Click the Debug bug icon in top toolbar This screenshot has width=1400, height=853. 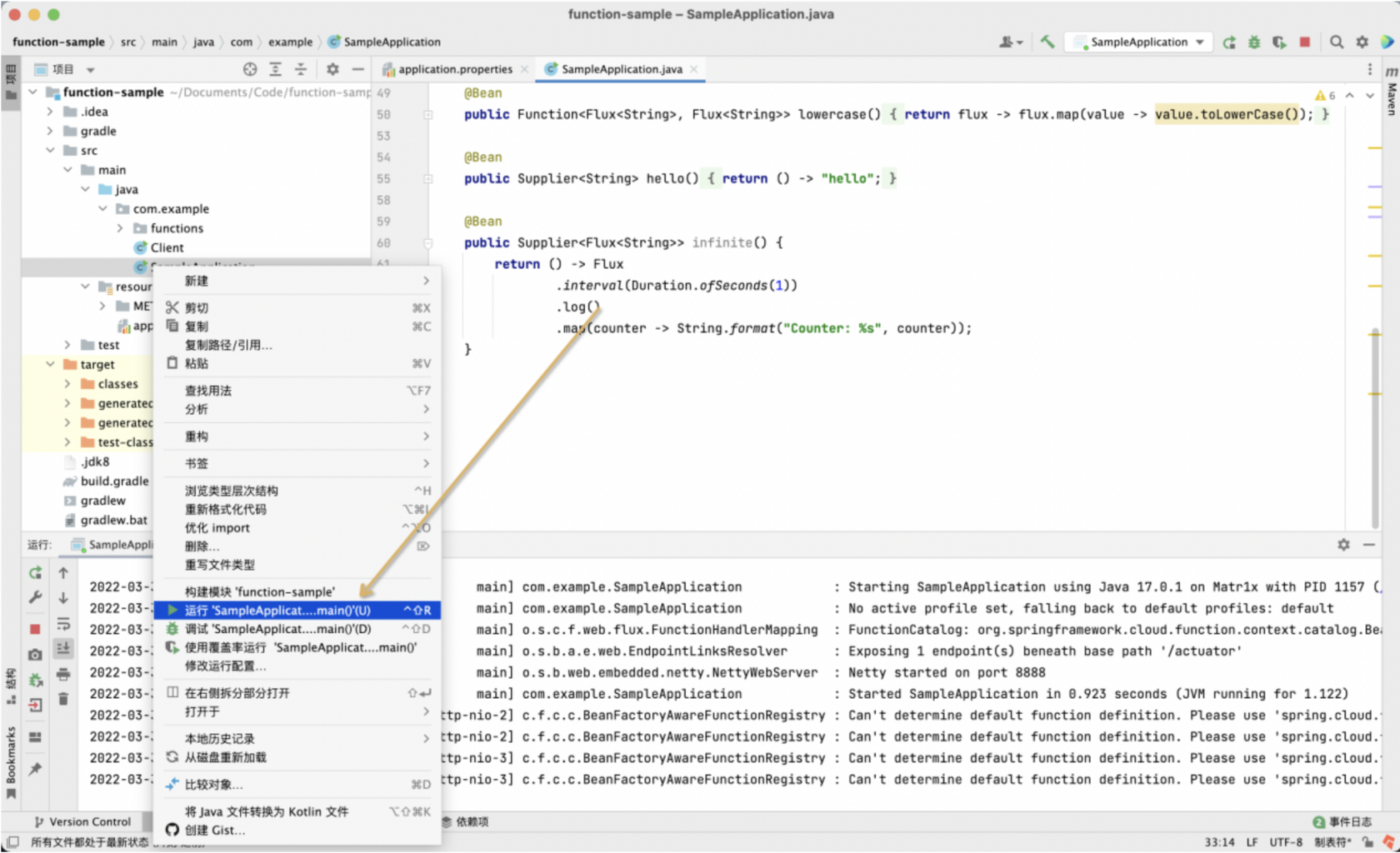(x=1254, y=42)
